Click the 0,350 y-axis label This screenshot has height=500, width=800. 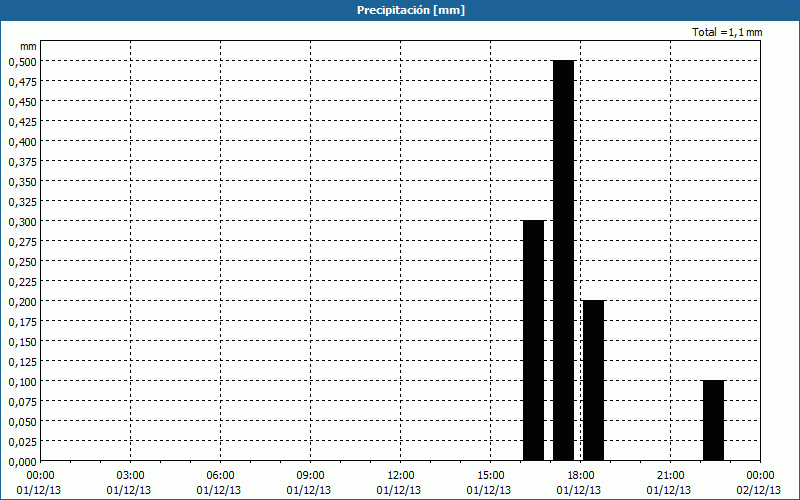tap(22, 182)
